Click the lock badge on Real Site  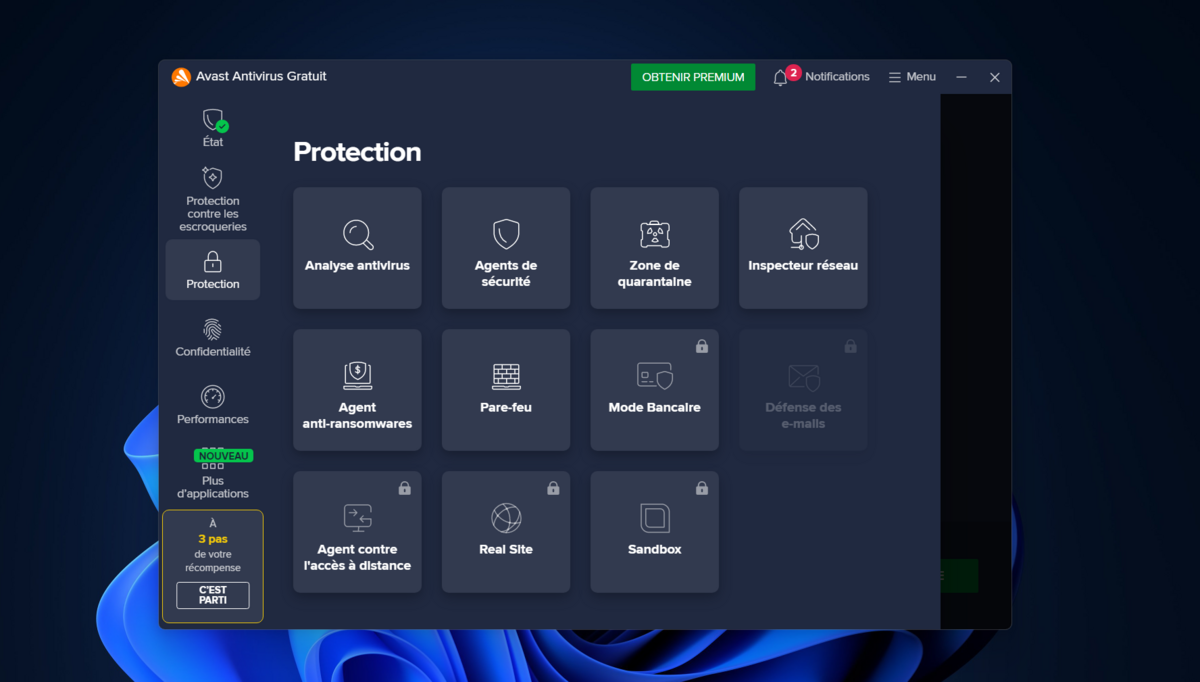point(553,488)
